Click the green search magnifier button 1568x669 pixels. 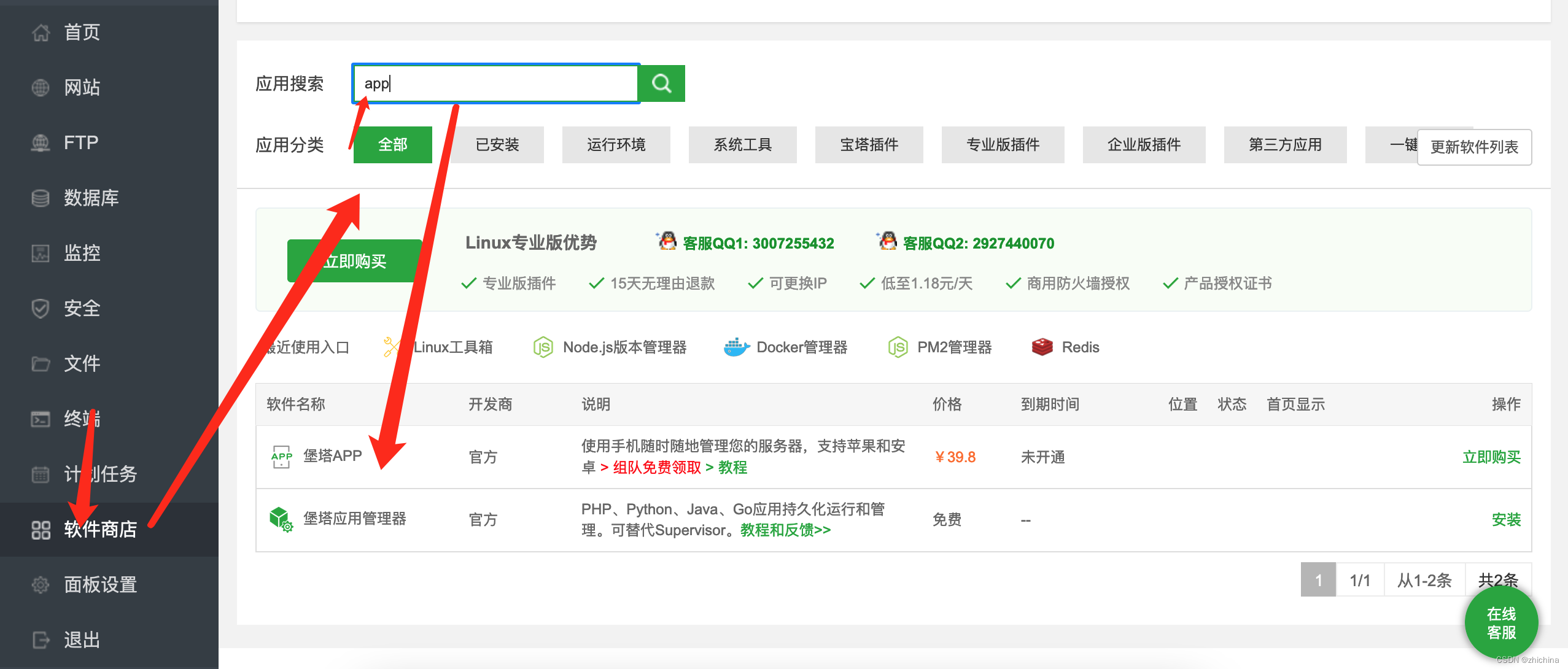(661, 83)
